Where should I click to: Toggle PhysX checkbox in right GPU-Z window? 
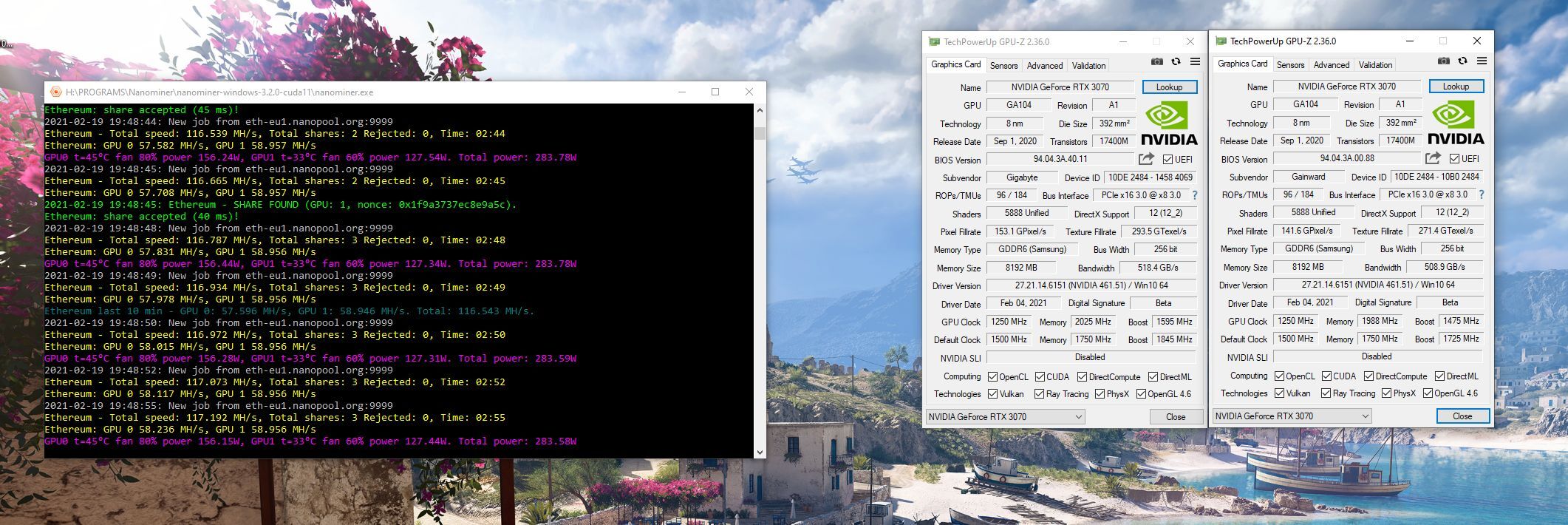pos(1386,393)
